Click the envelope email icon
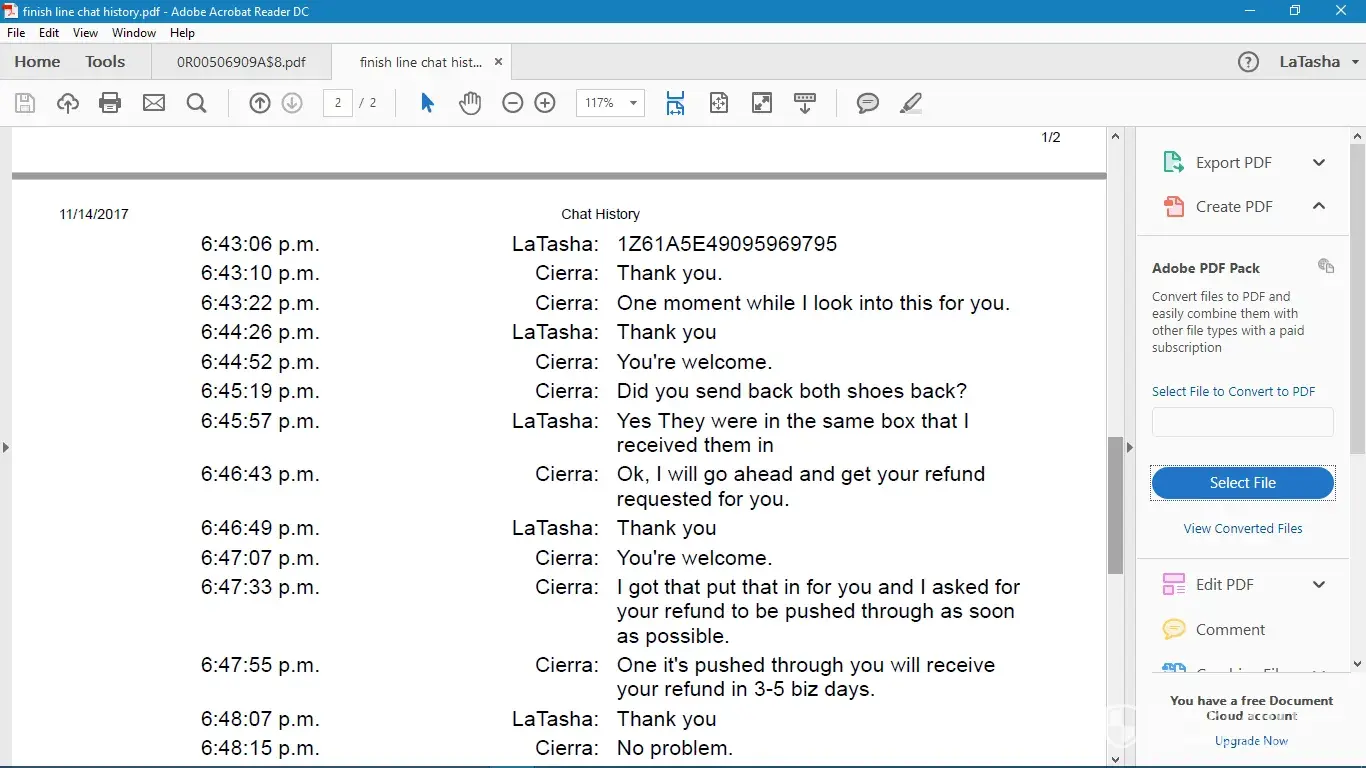 point(154,103)
